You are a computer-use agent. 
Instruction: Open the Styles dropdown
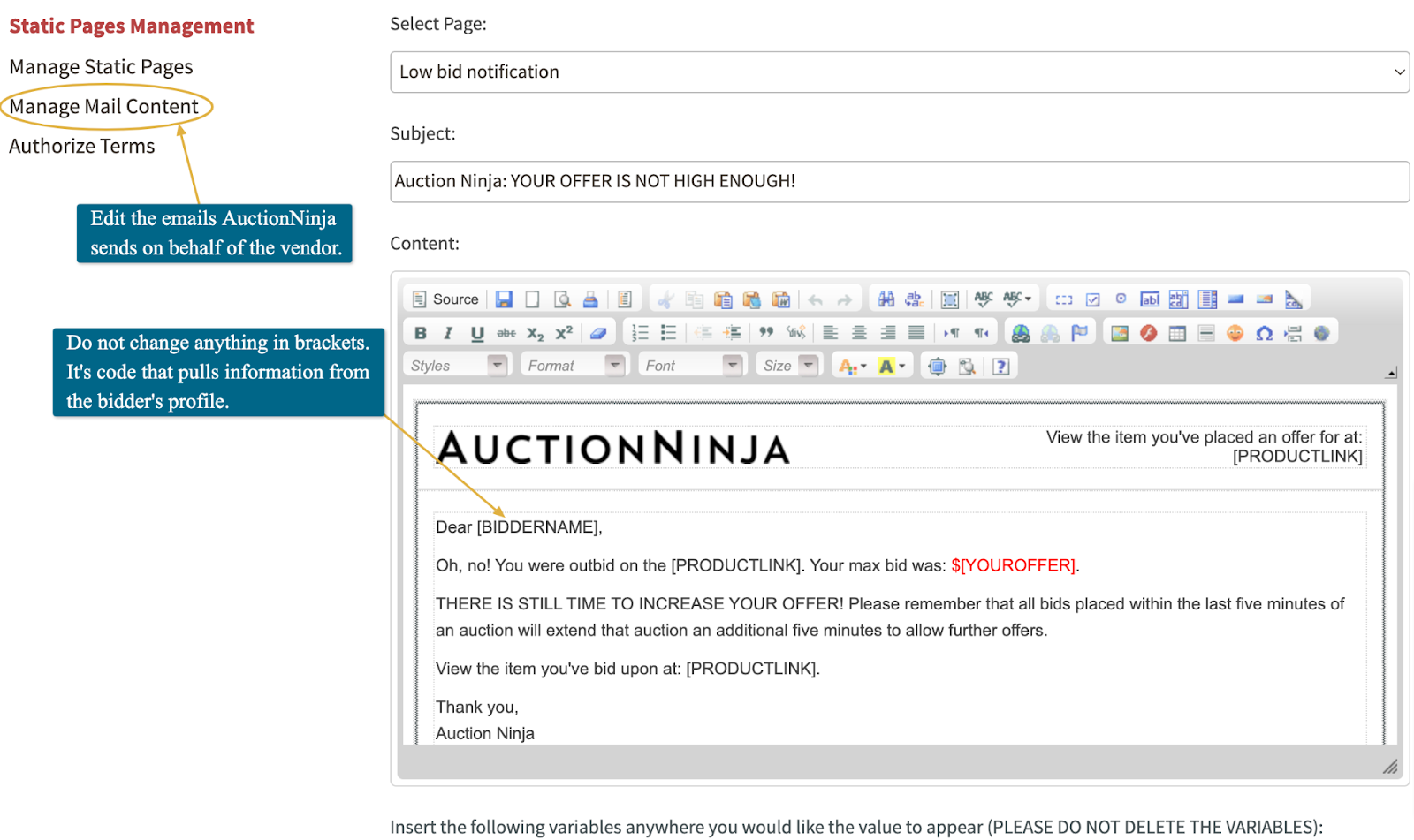[x=458, y=366]
